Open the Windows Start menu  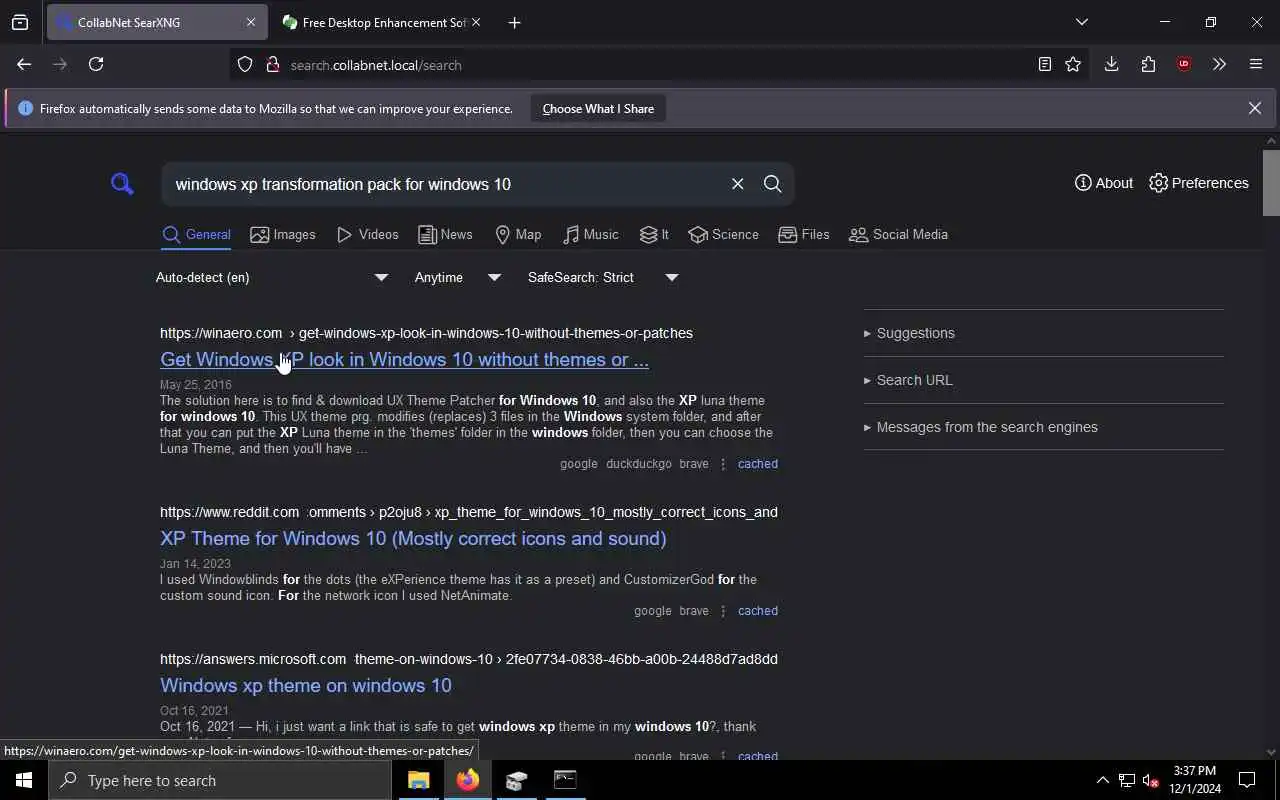[24, 780]
